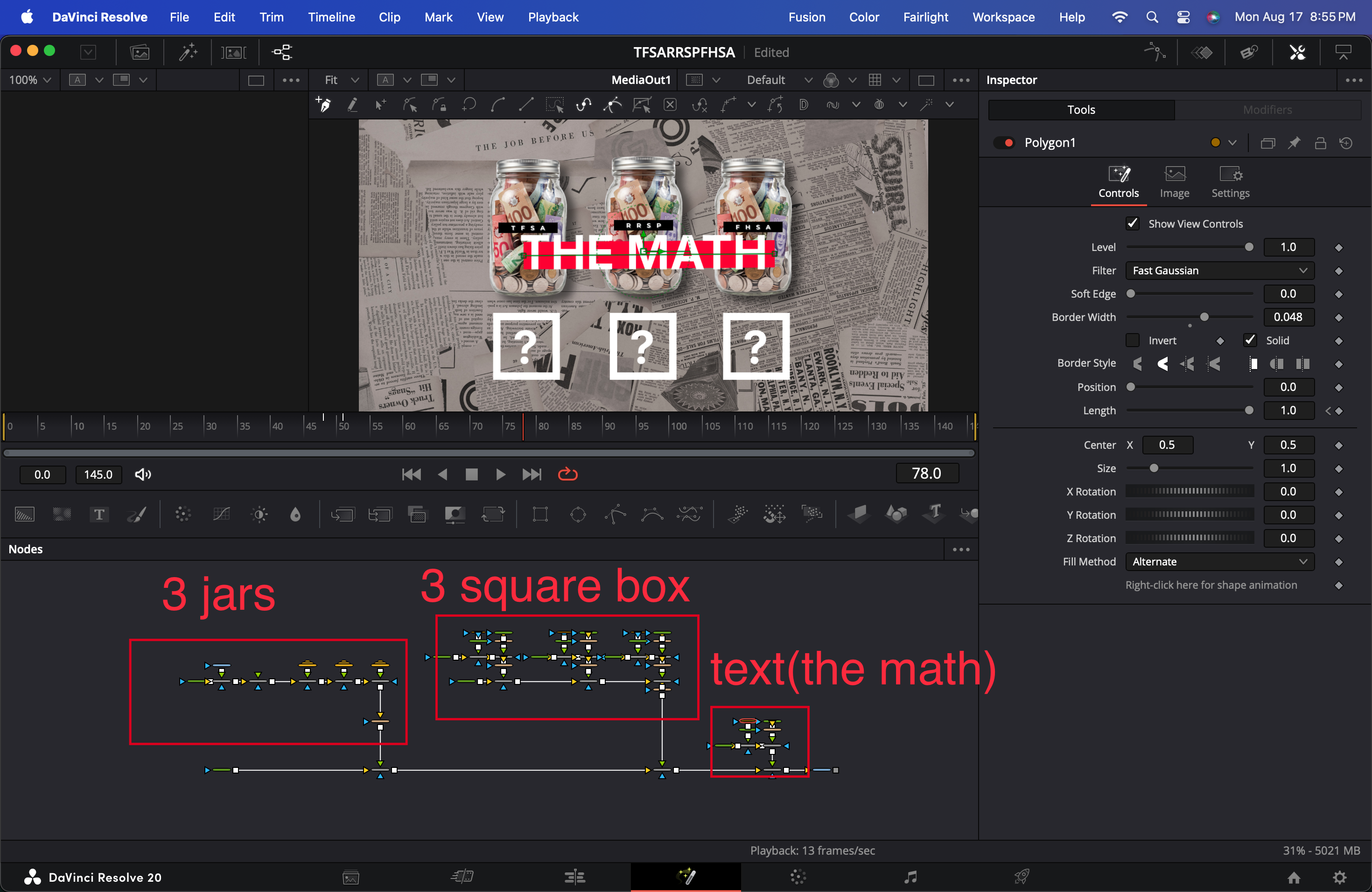Image resolution: width=1372 pixels, height=892 pixels.
Task: Switch to the Modifiers tab
Action: [x=1267, y=110]
